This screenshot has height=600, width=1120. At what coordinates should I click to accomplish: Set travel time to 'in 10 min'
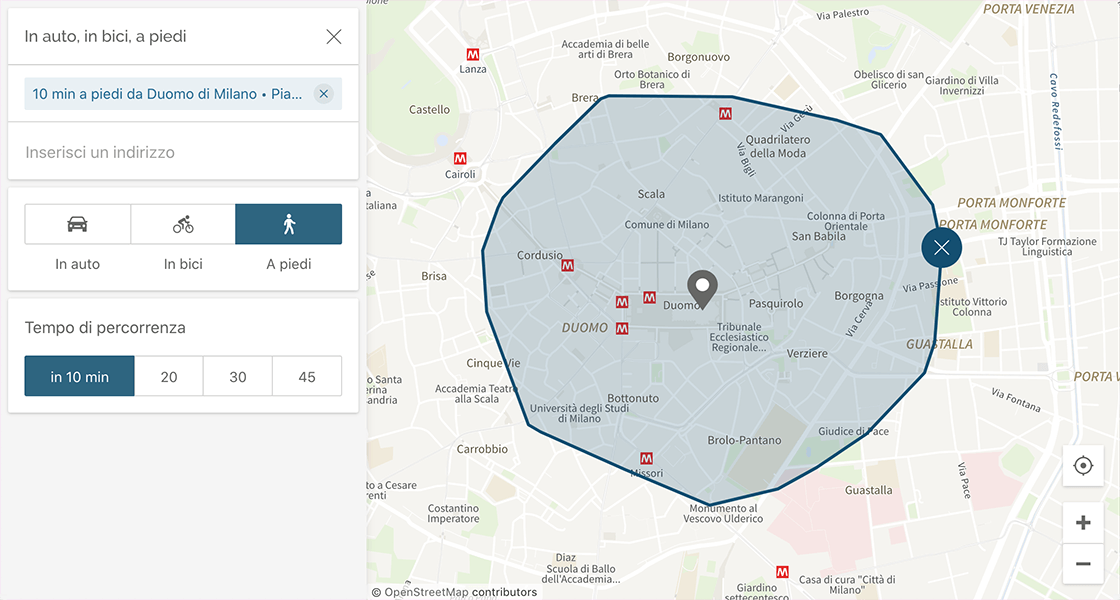click(79, 376)
